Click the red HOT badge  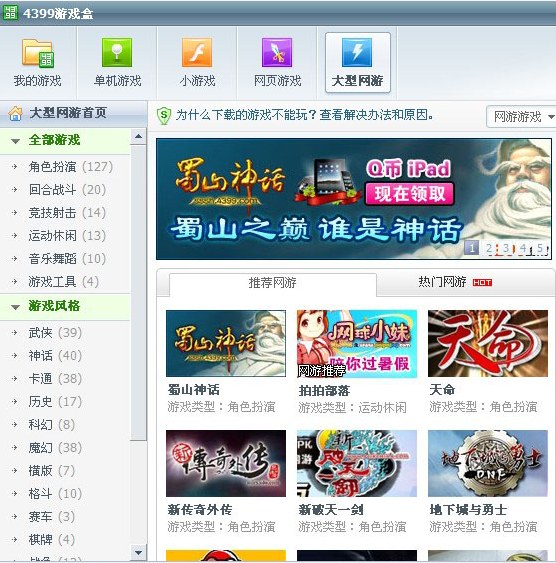point(482,283)
